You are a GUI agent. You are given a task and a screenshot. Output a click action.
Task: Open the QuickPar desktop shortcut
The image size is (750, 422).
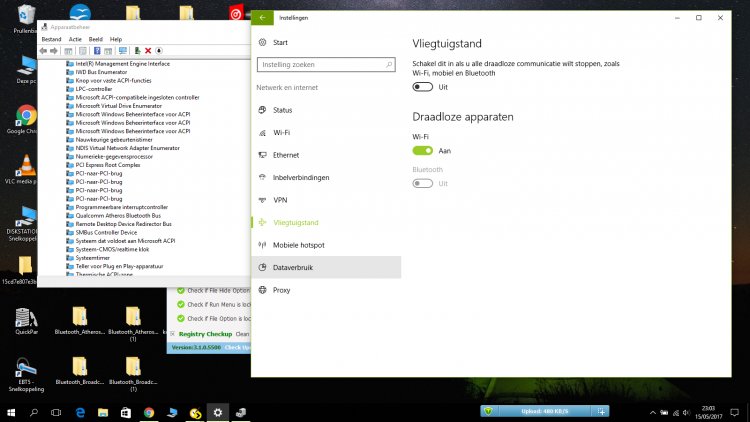click(x=27, y=320)
